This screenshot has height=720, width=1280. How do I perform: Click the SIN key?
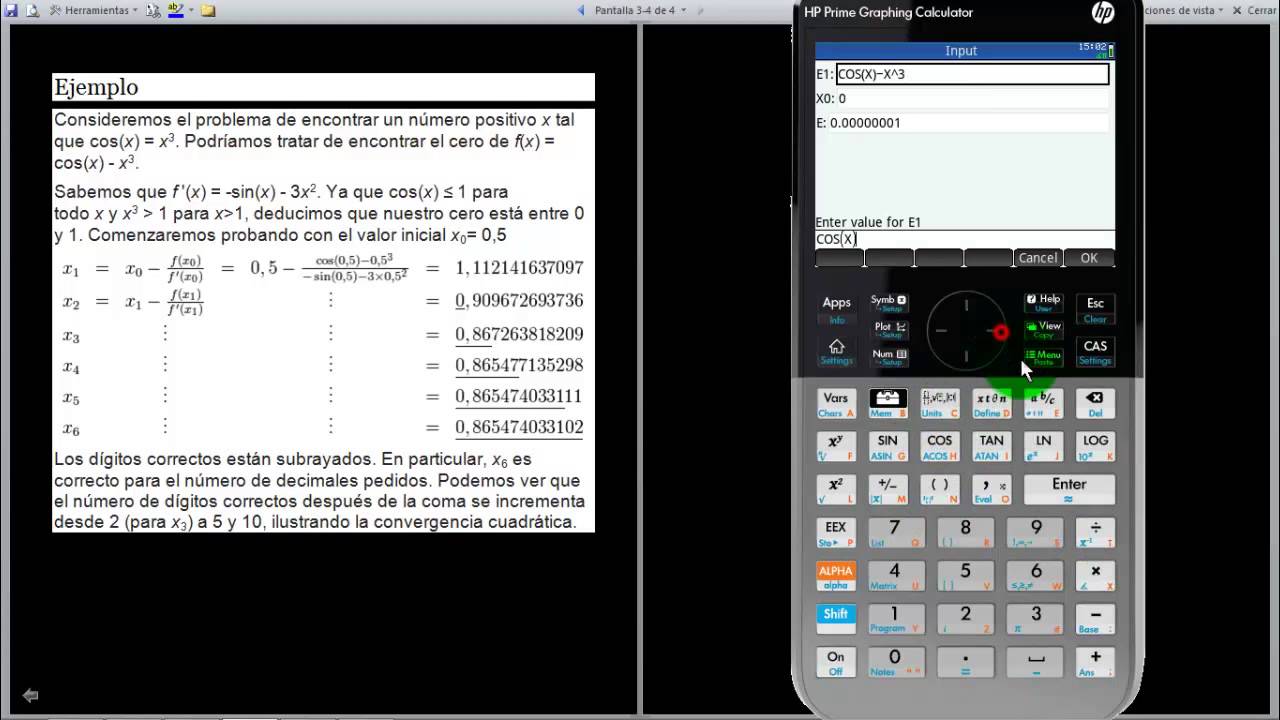click(888, 446)
